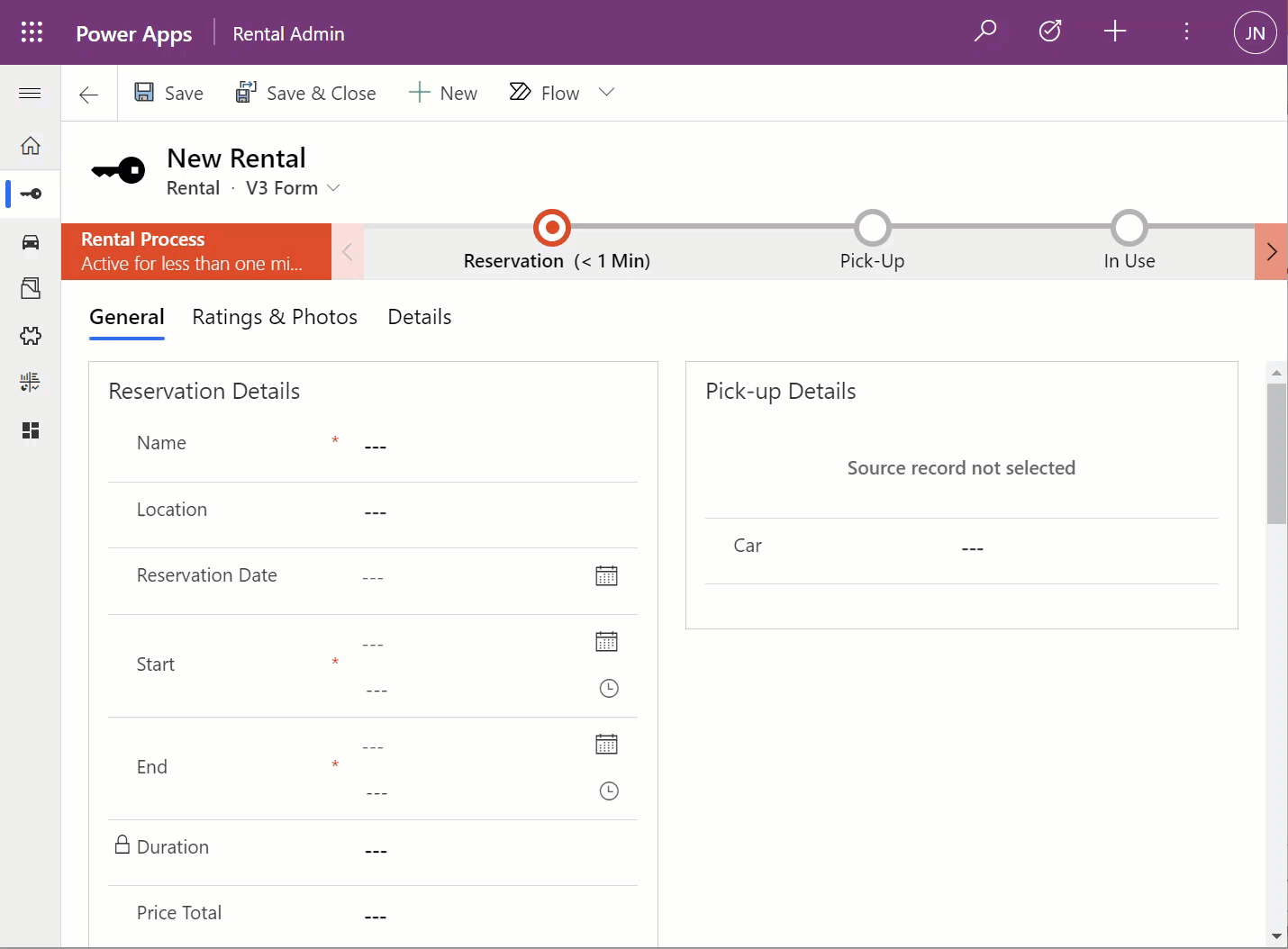1288x949 pixels.
Task: Select the puzzle-piece plugin icon in sidebar
Action: (x=30, y=336)
